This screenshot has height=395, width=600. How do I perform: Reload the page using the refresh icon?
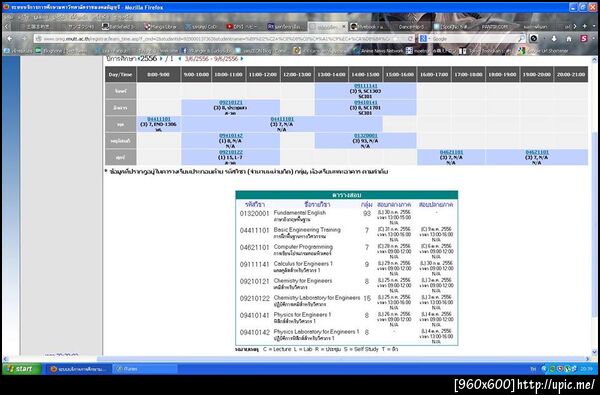click(x=411, y=39)
